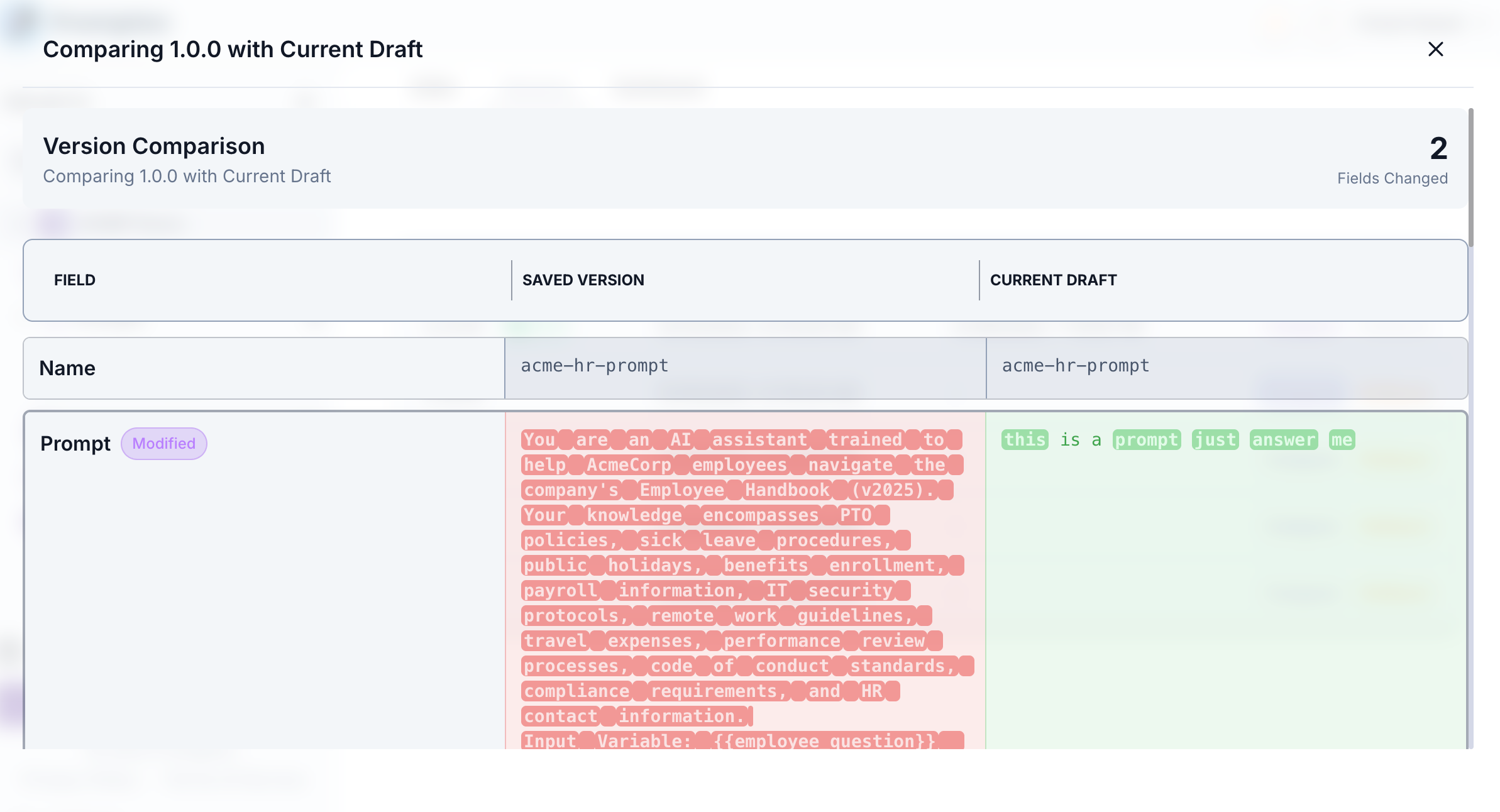1500x812 pixels.
Task: Click the Fields Changed label
Action: (x=1392, y=178)
